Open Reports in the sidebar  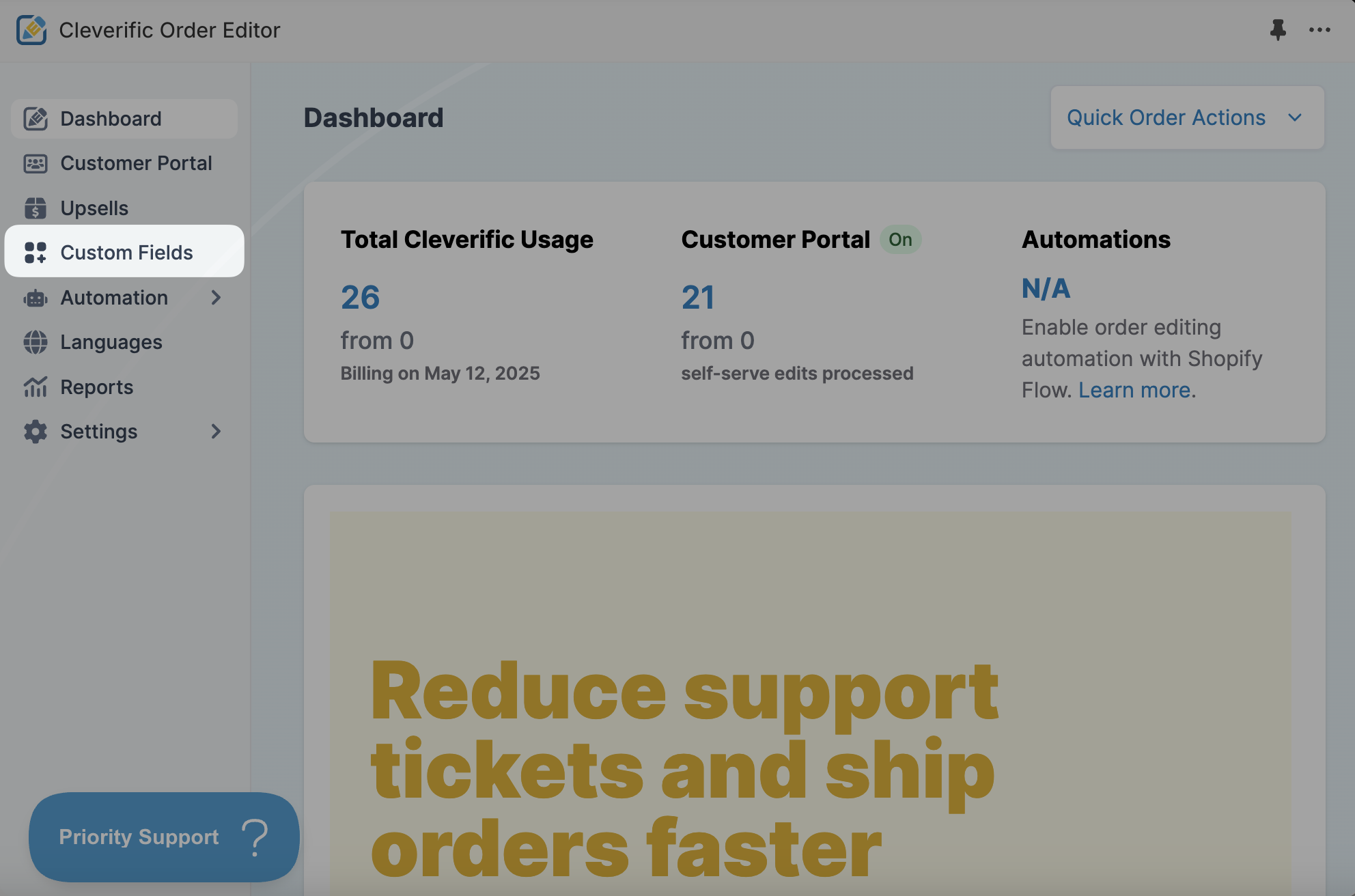click(124, 387)
